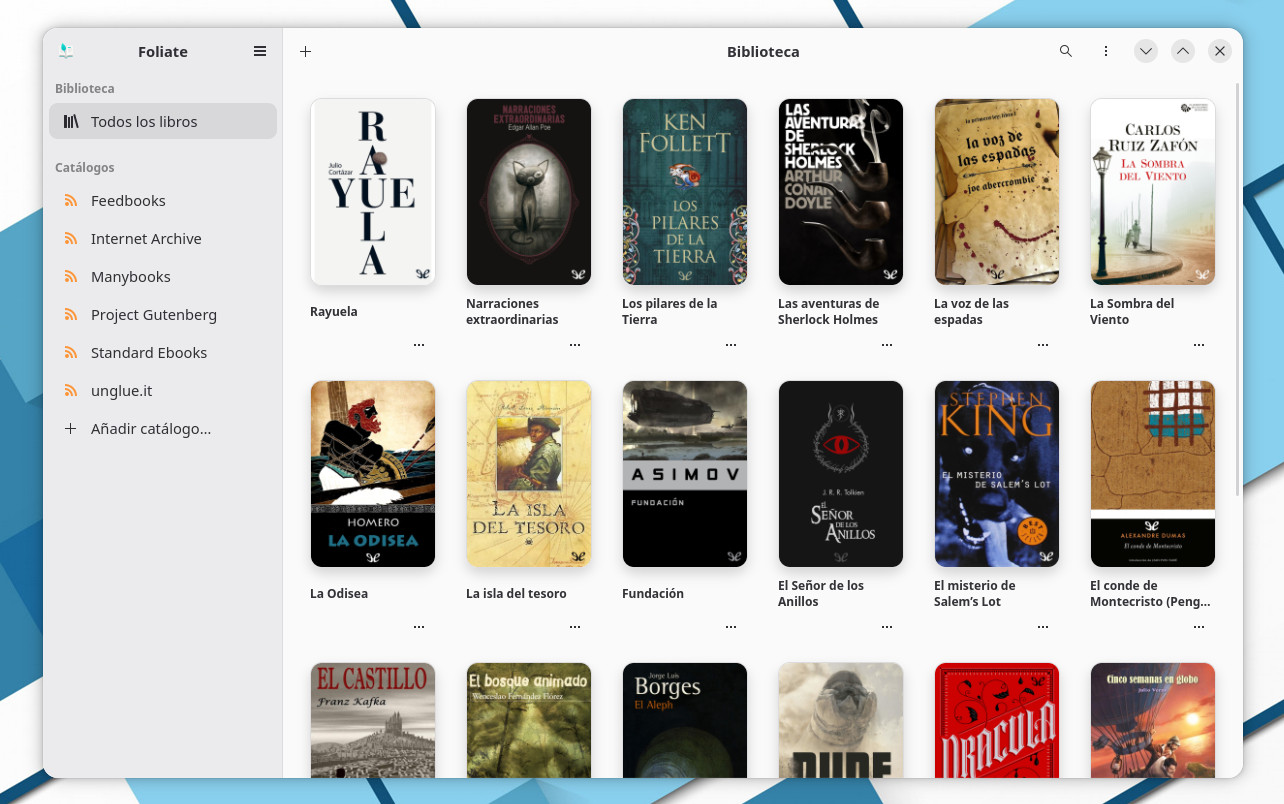Click the Catálogos section label
1284x804 pixels.
pos(85,167)
